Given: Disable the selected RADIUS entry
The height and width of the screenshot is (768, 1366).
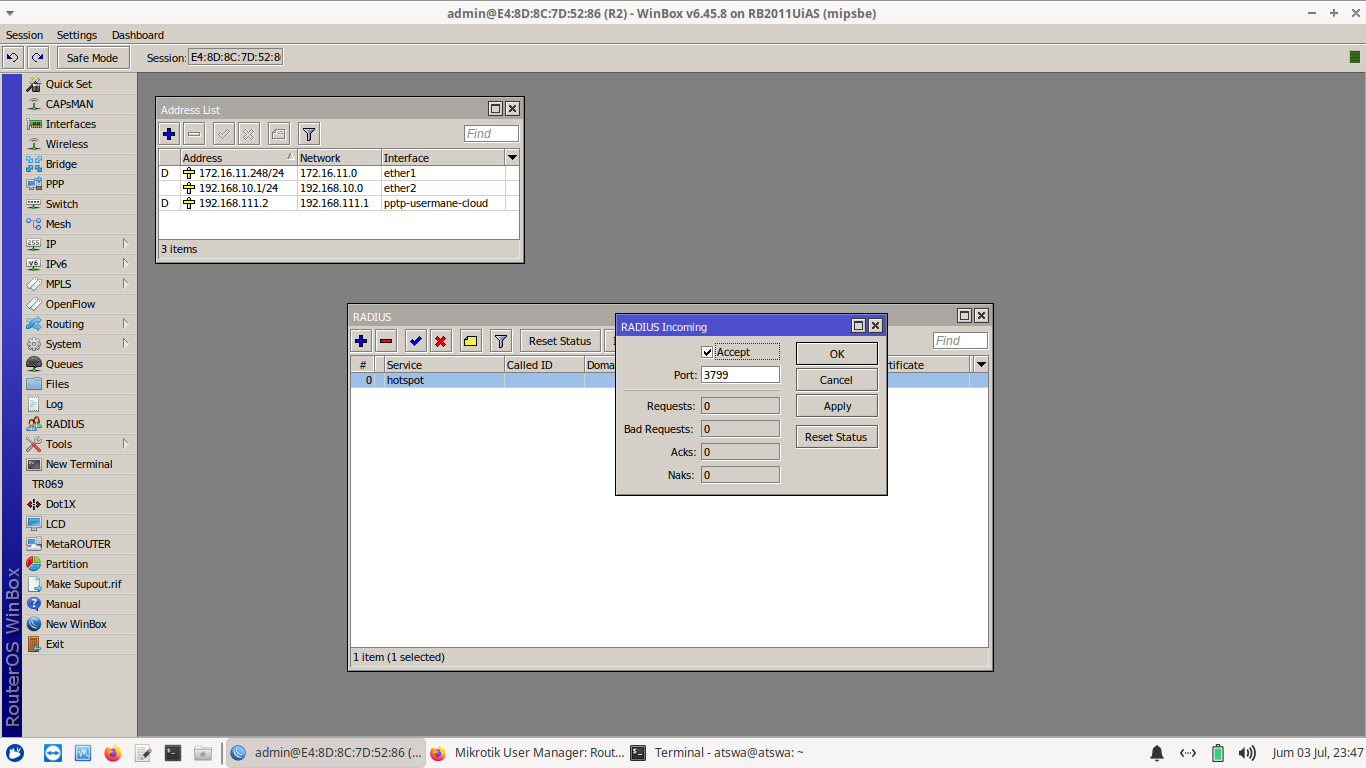Looking at the screenshot, I should (x=441, y=341).
